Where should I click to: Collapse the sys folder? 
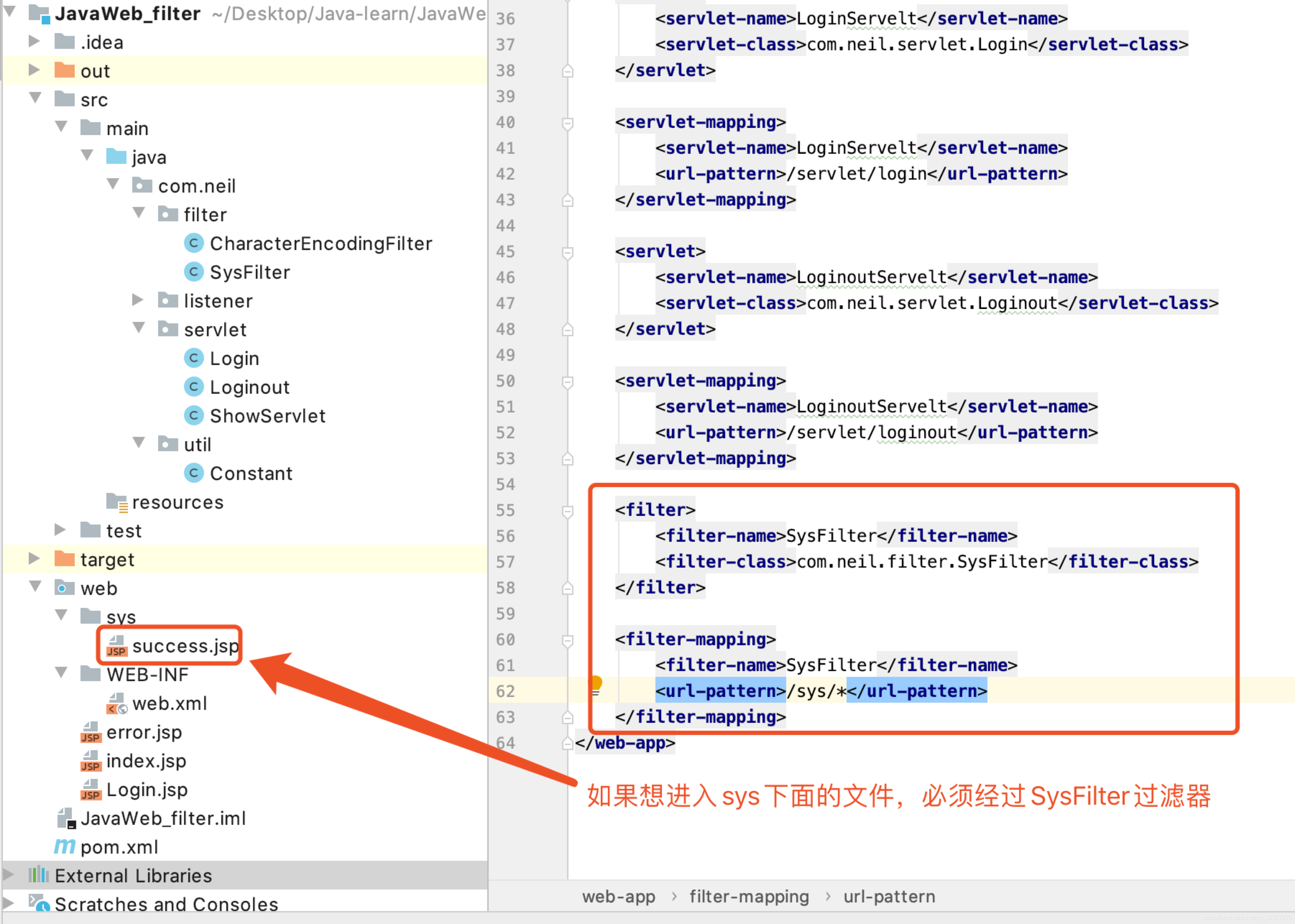(61, 614)
